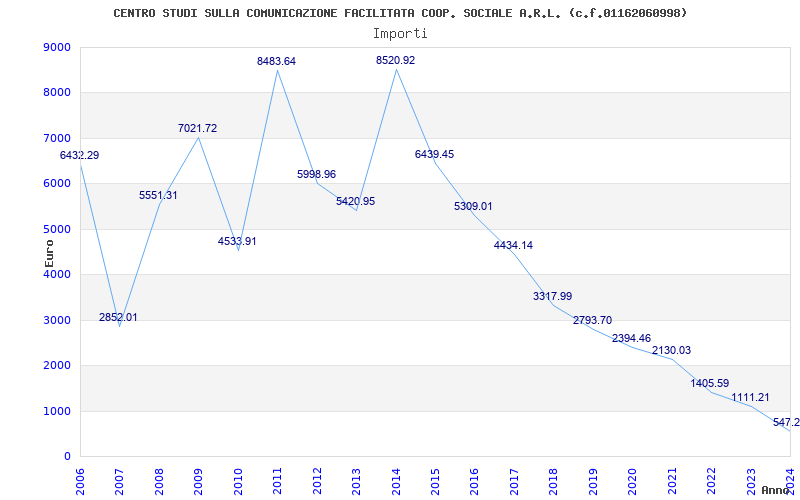Click the CENTRO STUDI chart heading text
800x500 pixels.
[x=400, y=13]
